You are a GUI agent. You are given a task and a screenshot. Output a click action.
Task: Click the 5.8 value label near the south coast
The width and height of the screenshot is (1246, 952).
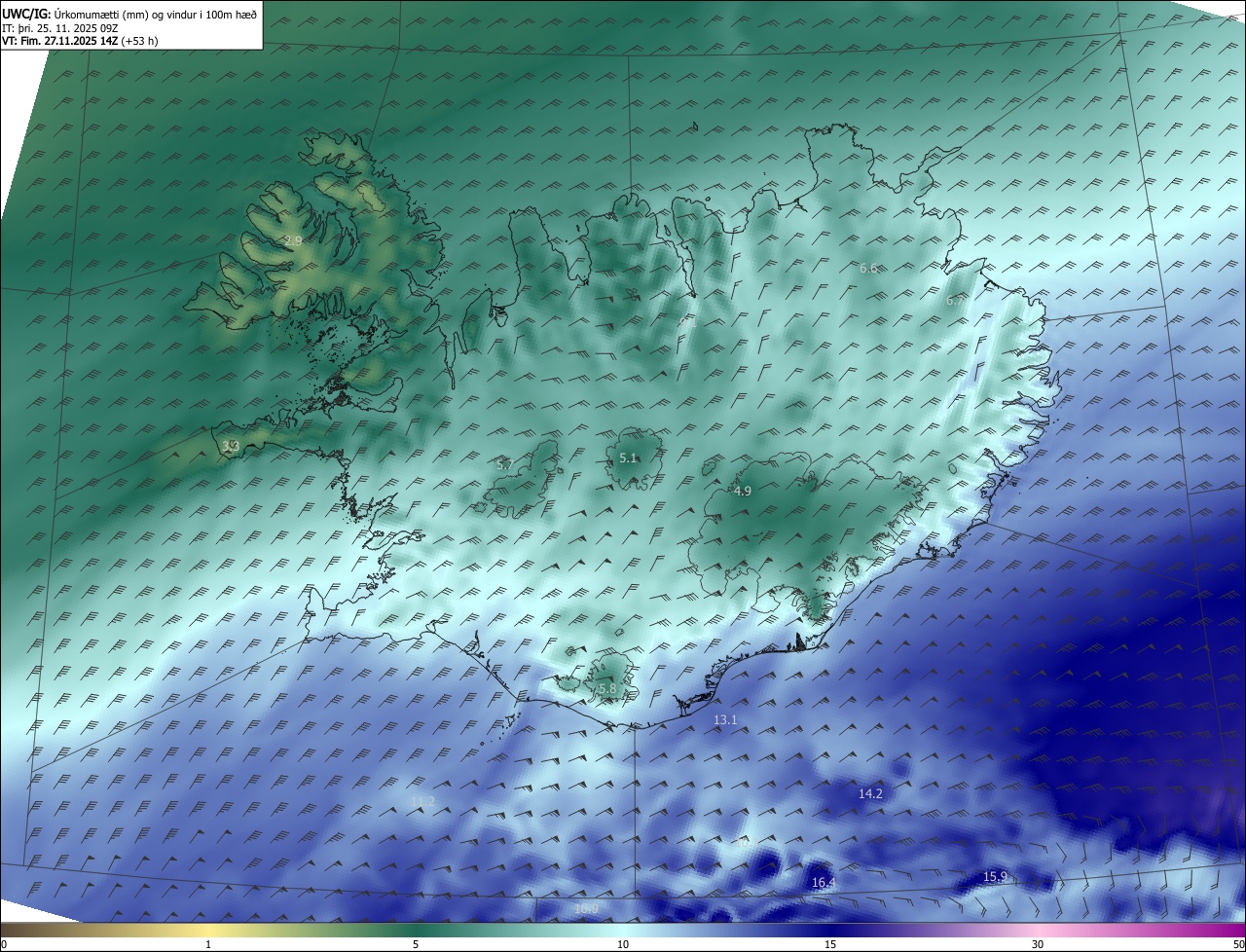(607, 688)
